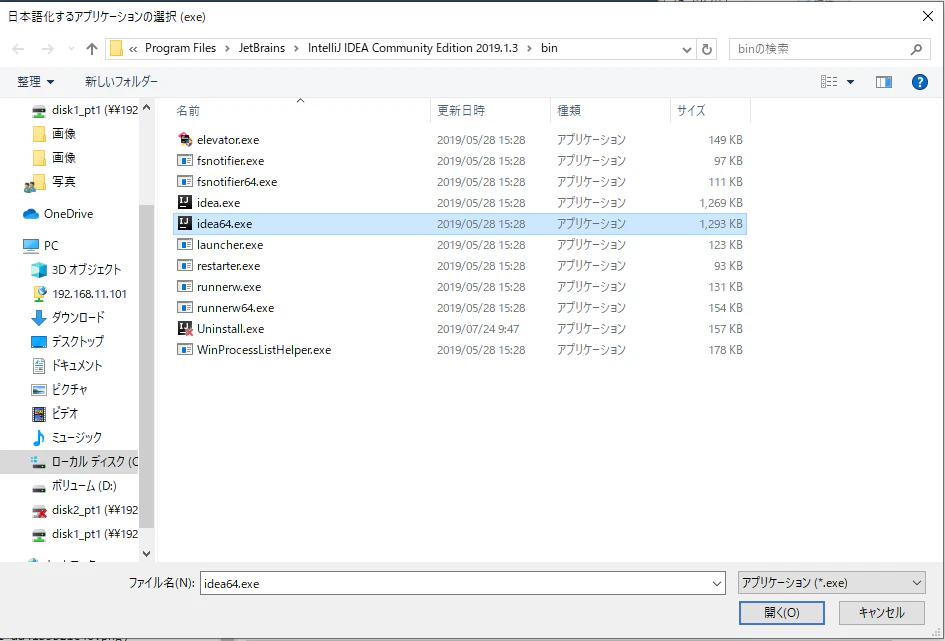Select the runnerw64.exe file icon
This screenshot has width=945, height=641.
coord(184,308)
